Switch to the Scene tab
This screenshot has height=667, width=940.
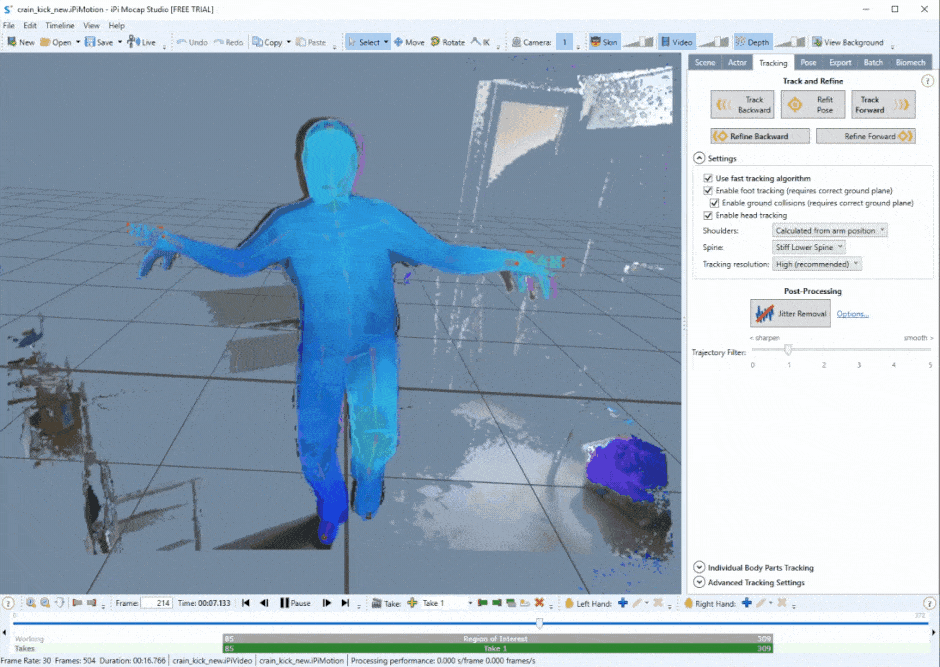click(x=705, y=62)
